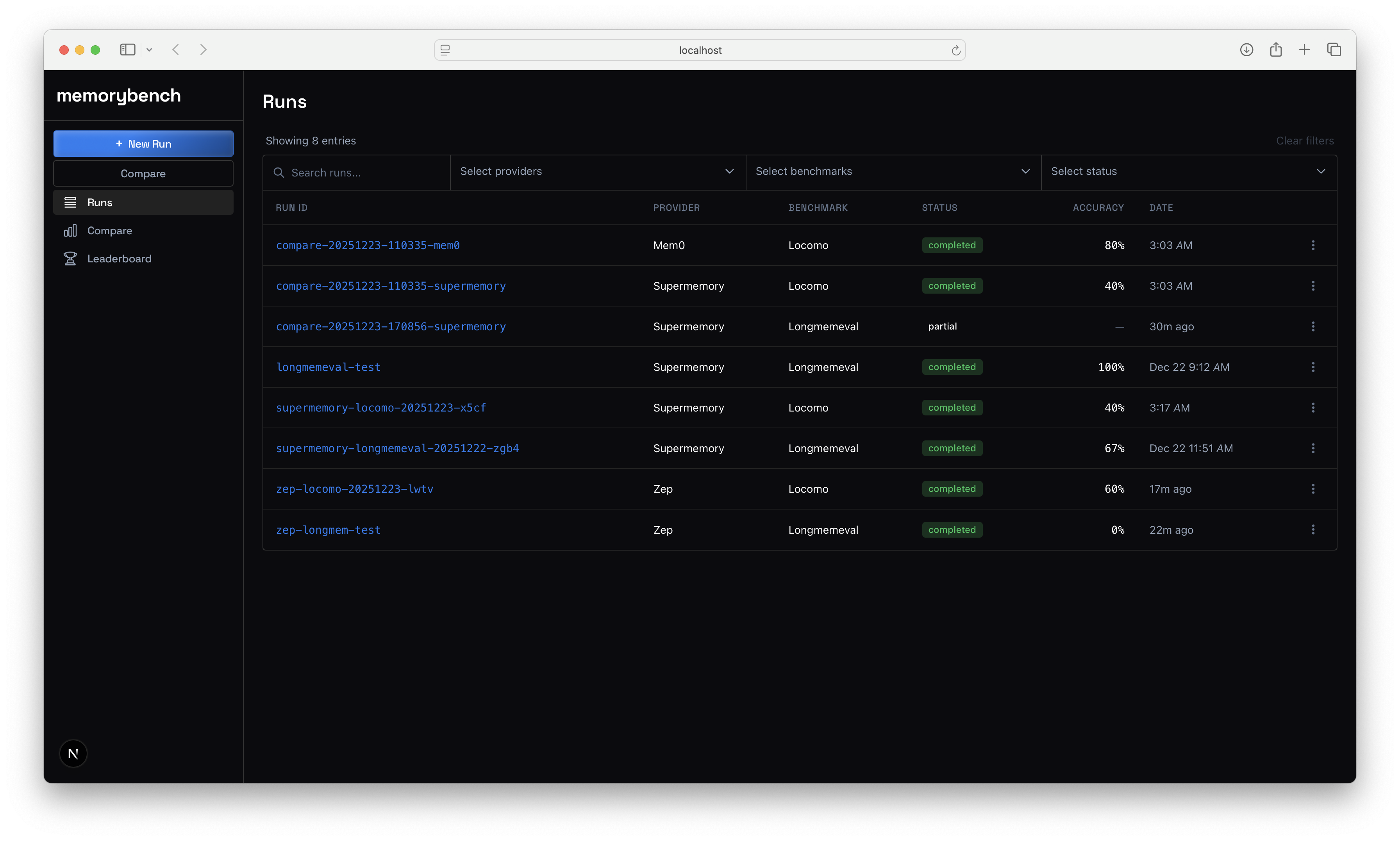Open new browser tab with plus icon
Screen dimensions: 1400x841
point(1304,50)
